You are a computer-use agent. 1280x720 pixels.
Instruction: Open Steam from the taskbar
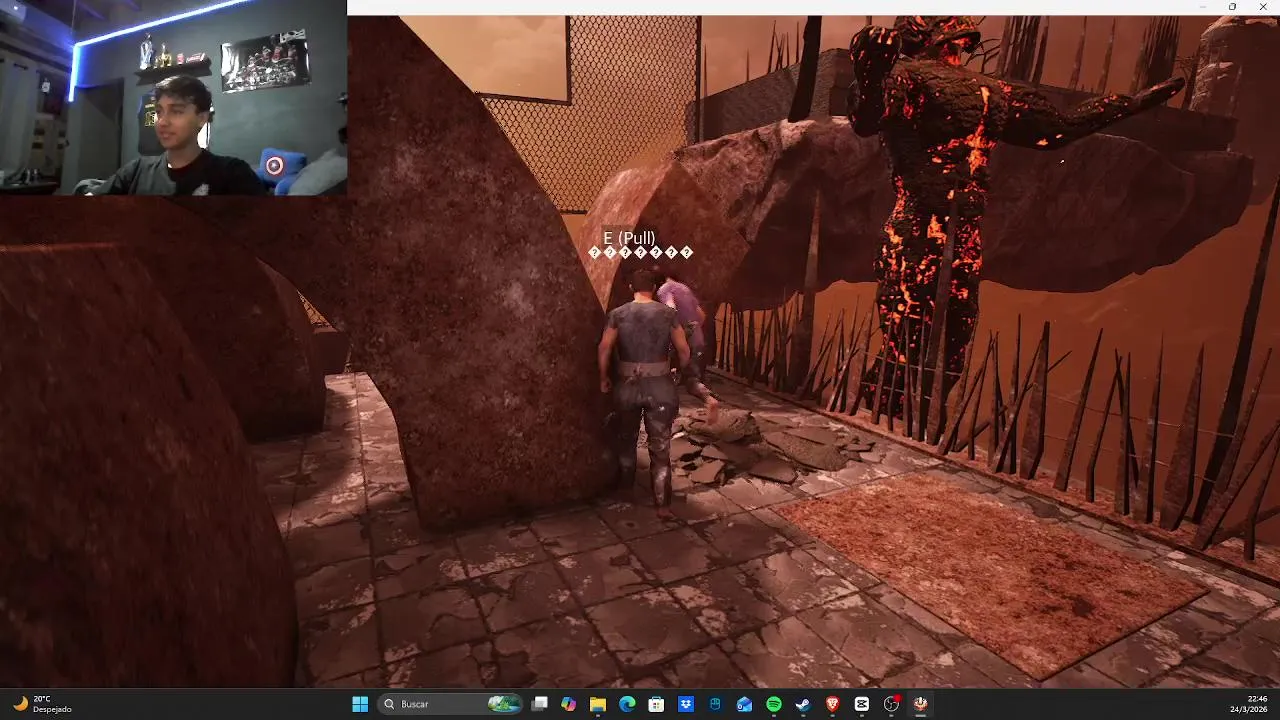[x=803, y=704]
